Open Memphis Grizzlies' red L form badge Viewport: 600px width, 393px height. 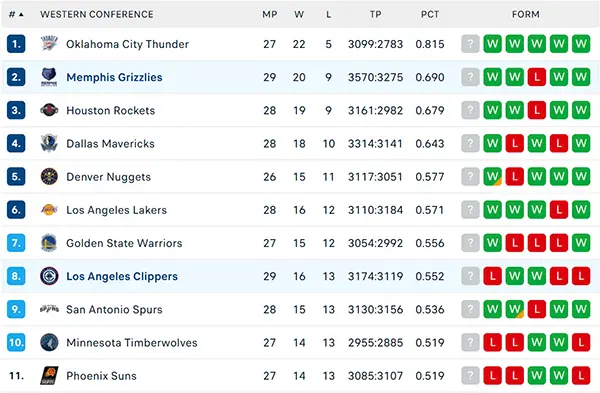click(536, 77)
